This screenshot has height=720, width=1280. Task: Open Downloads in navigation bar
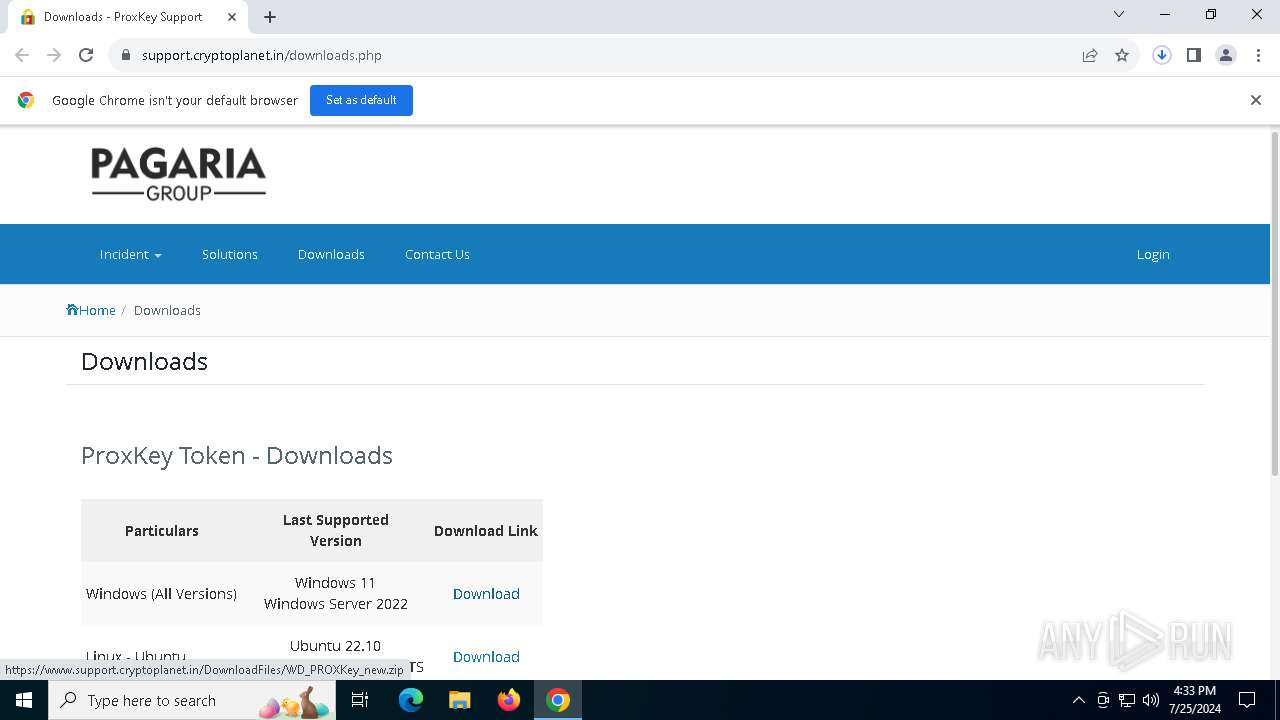pyautogui.click(x=331, y=254)
